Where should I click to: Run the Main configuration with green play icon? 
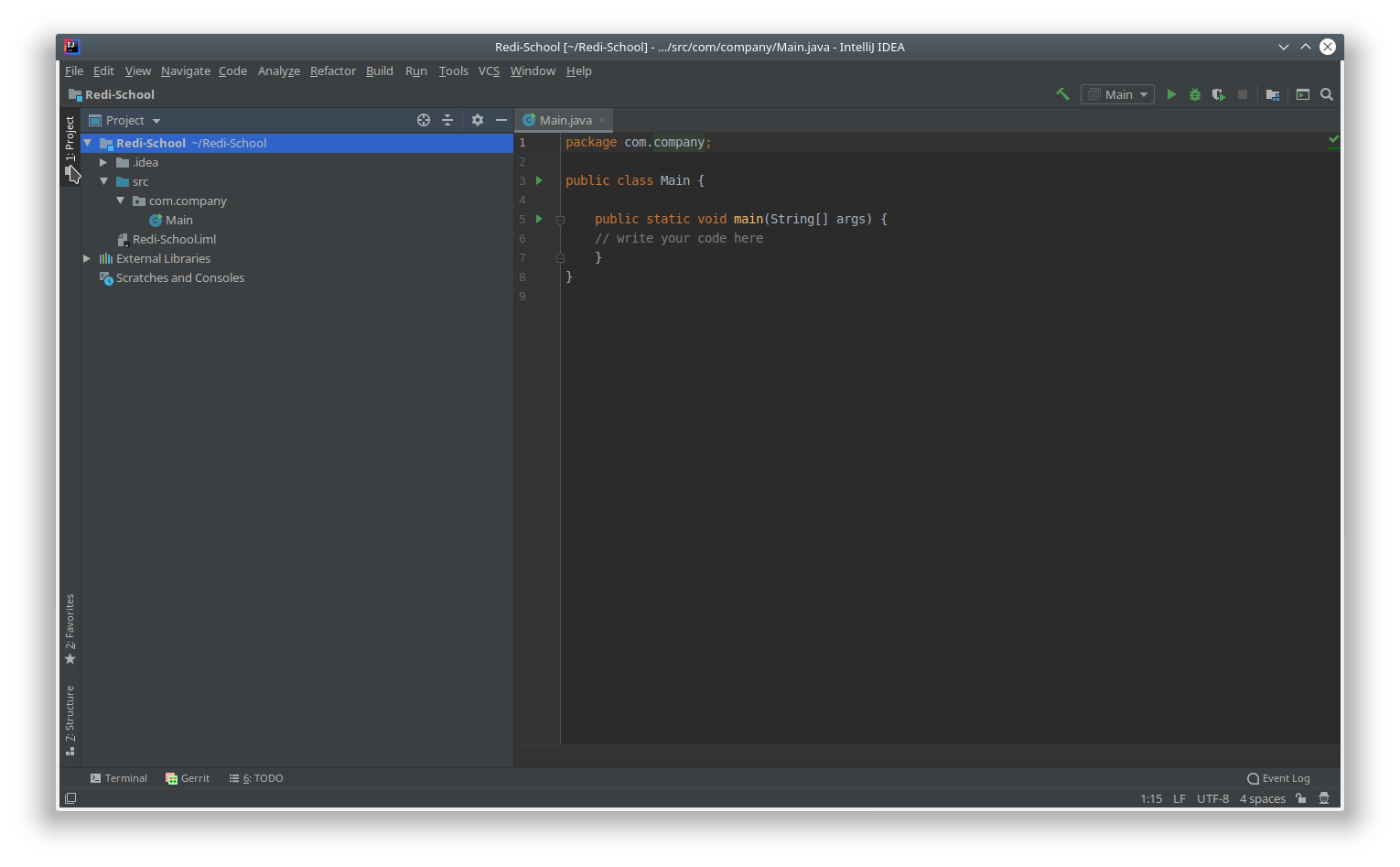[1172, 93]
